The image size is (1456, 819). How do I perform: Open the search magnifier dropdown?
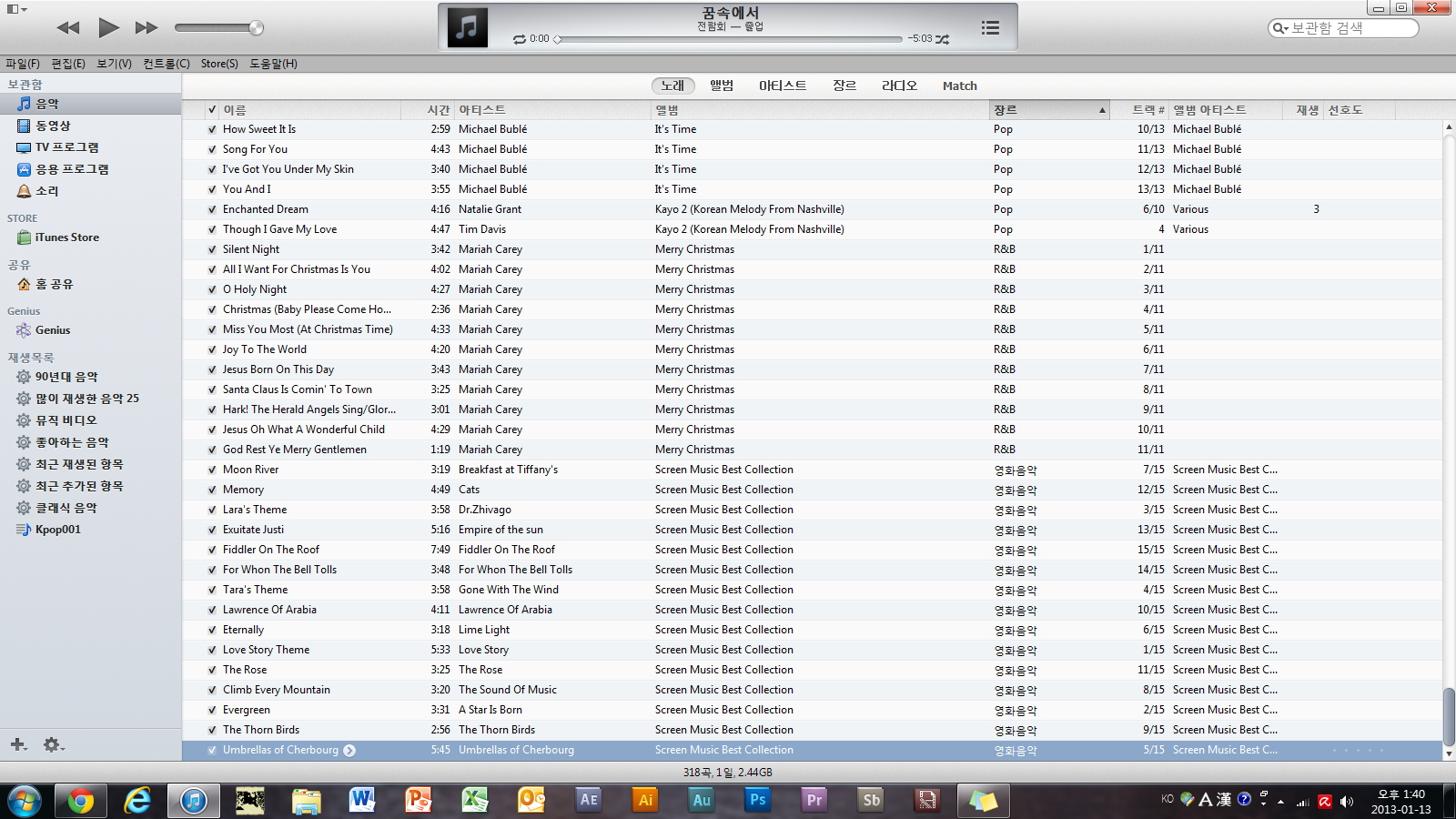coord(1280,28)
